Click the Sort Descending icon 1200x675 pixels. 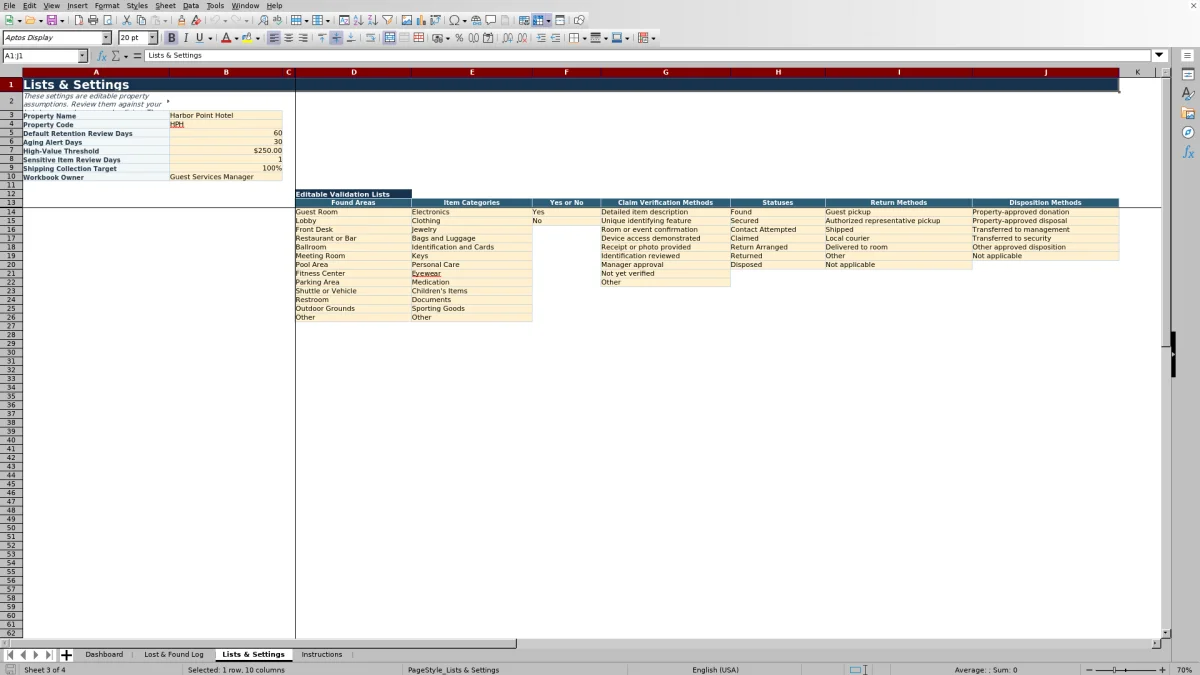click(x=372, y=20)
